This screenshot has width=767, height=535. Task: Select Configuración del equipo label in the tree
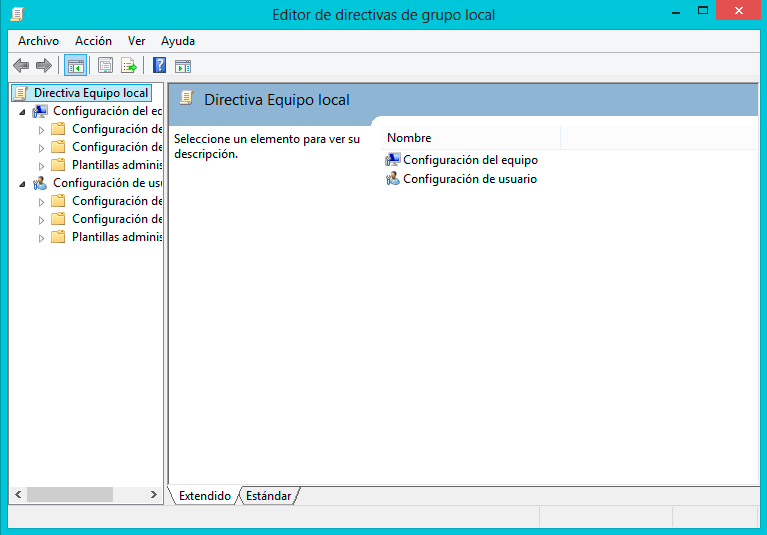tap(108, 111)
